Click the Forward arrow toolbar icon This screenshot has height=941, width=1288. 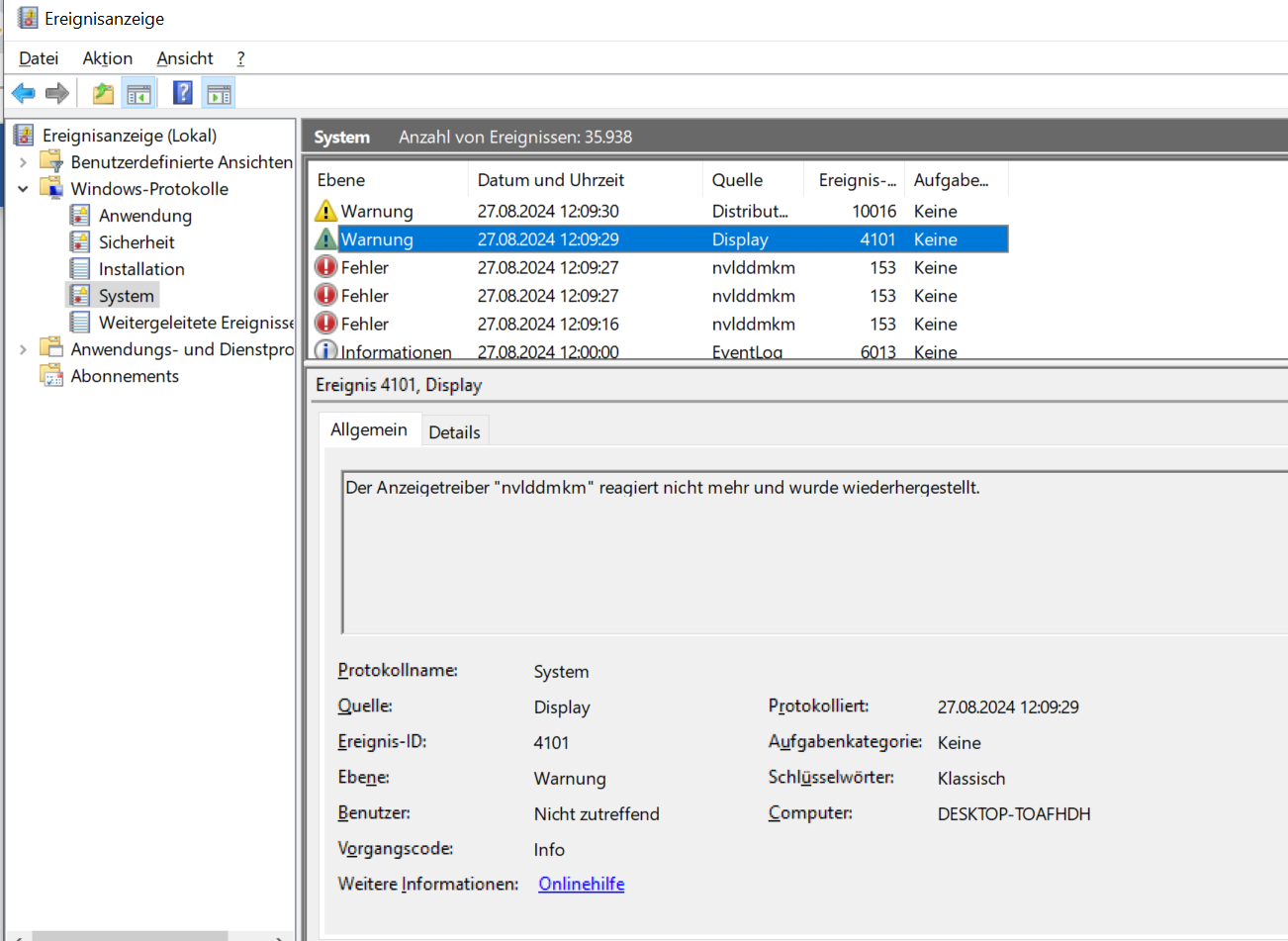point(57,94)
